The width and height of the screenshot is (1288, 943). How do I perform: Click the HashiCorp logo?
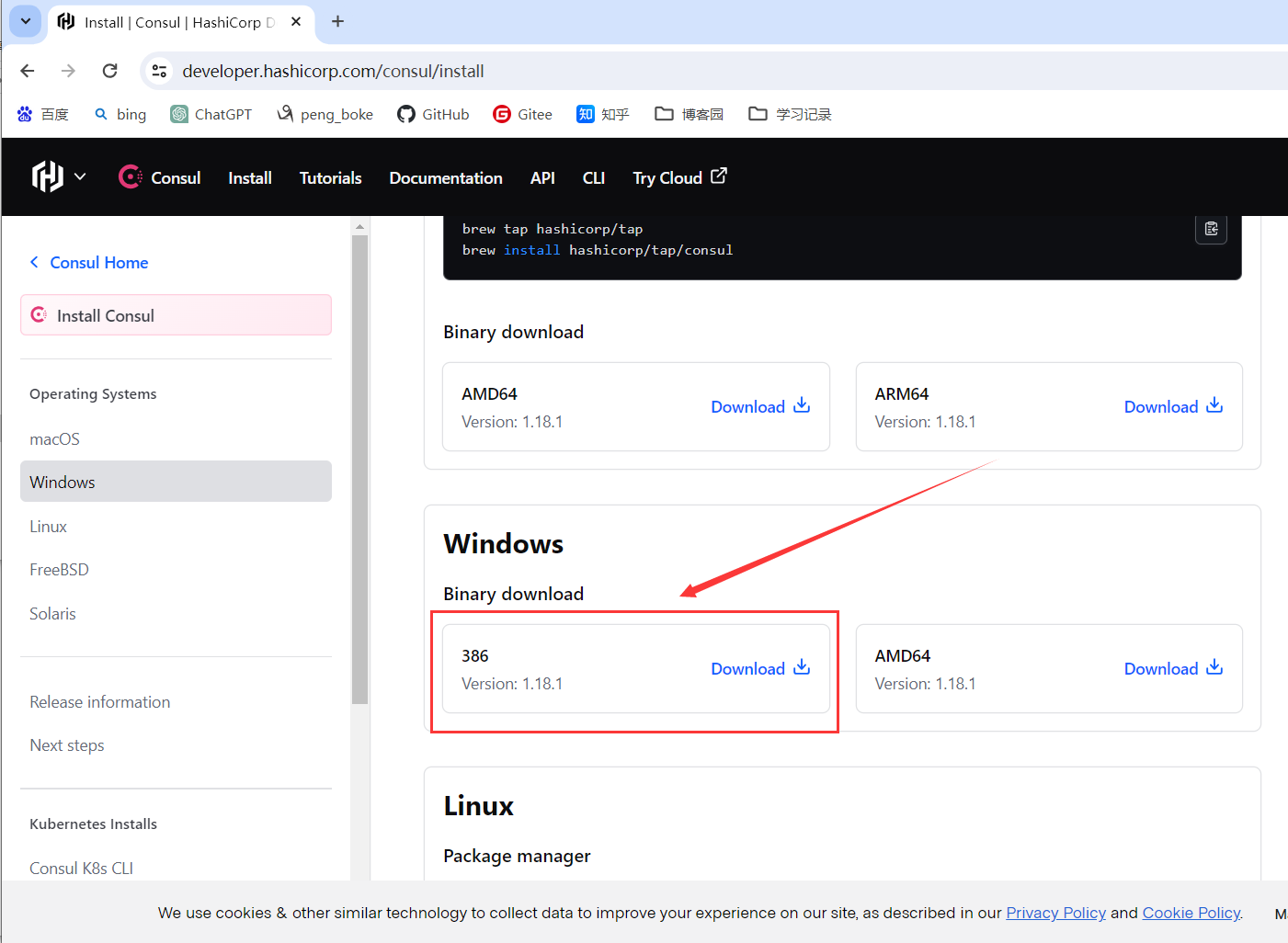tap(48, 176)
